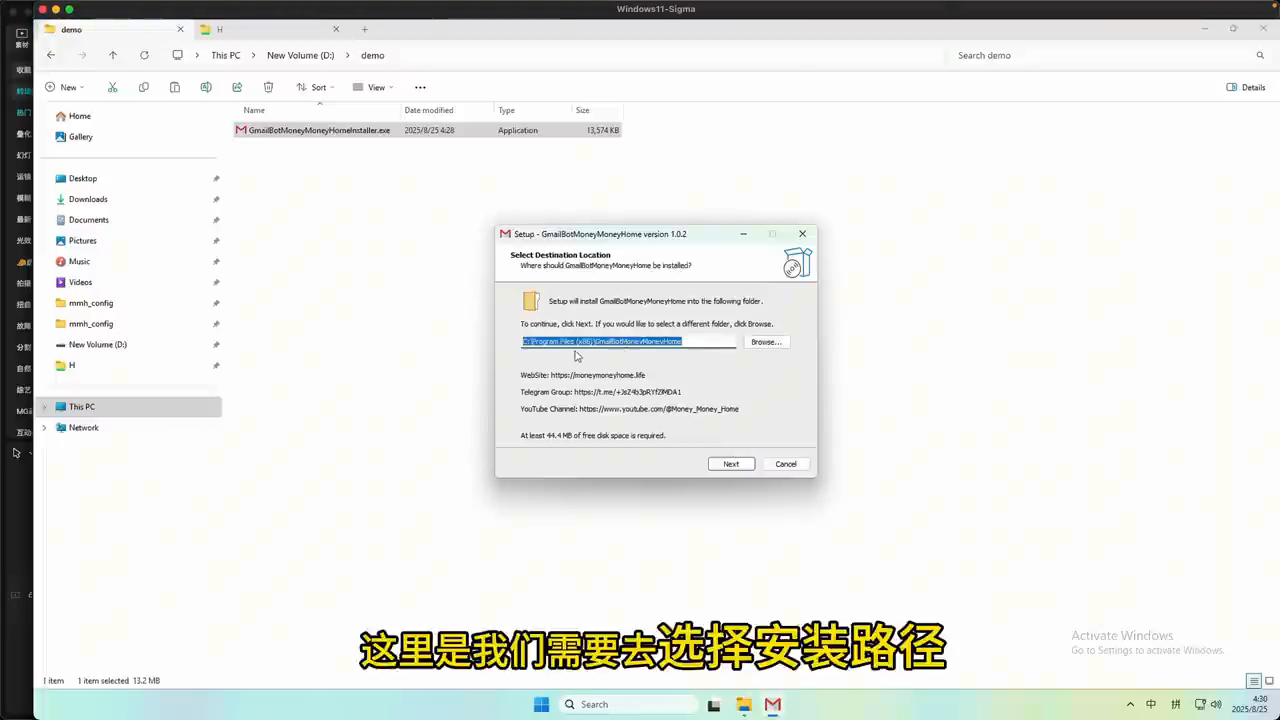Sort by the Name column header
Image resolution: width=1280 pixels, height=720 pixels.
pyautogui.click(x=319, y=110)
